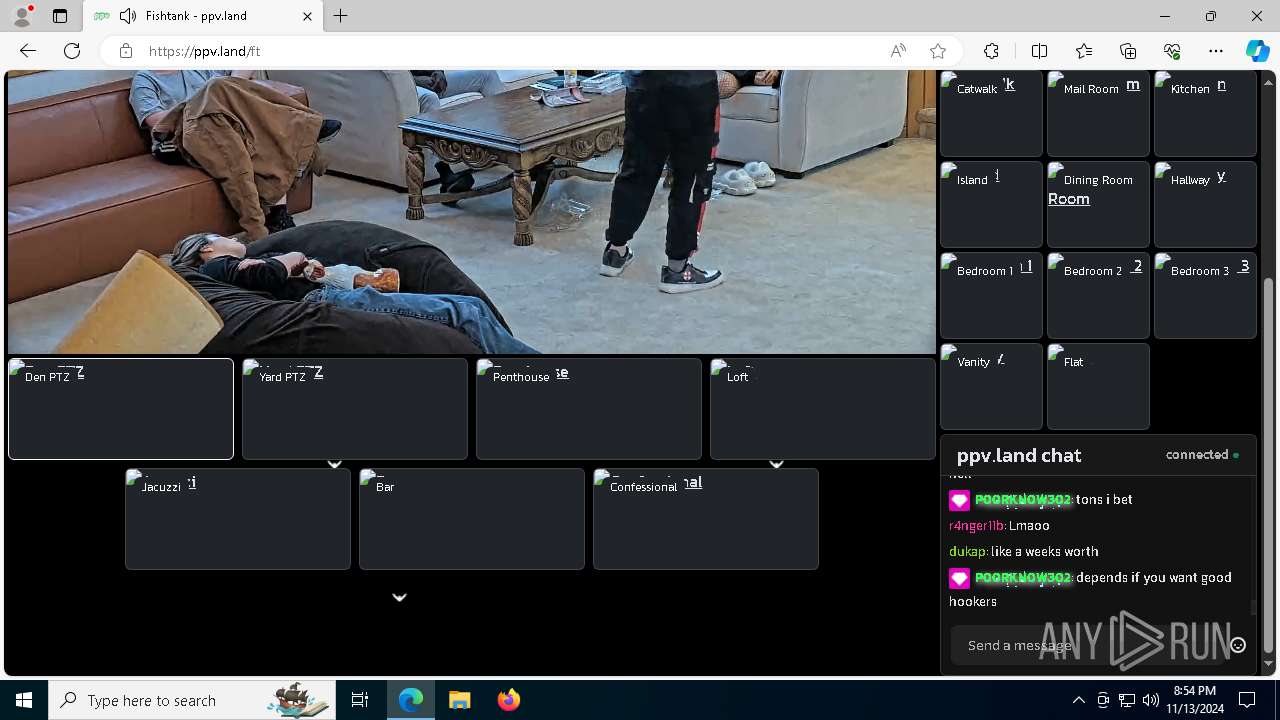The height and width of the screenshot is (720, 1280).
Task: Open the tab actions menu icon
Action: [60, 16]
